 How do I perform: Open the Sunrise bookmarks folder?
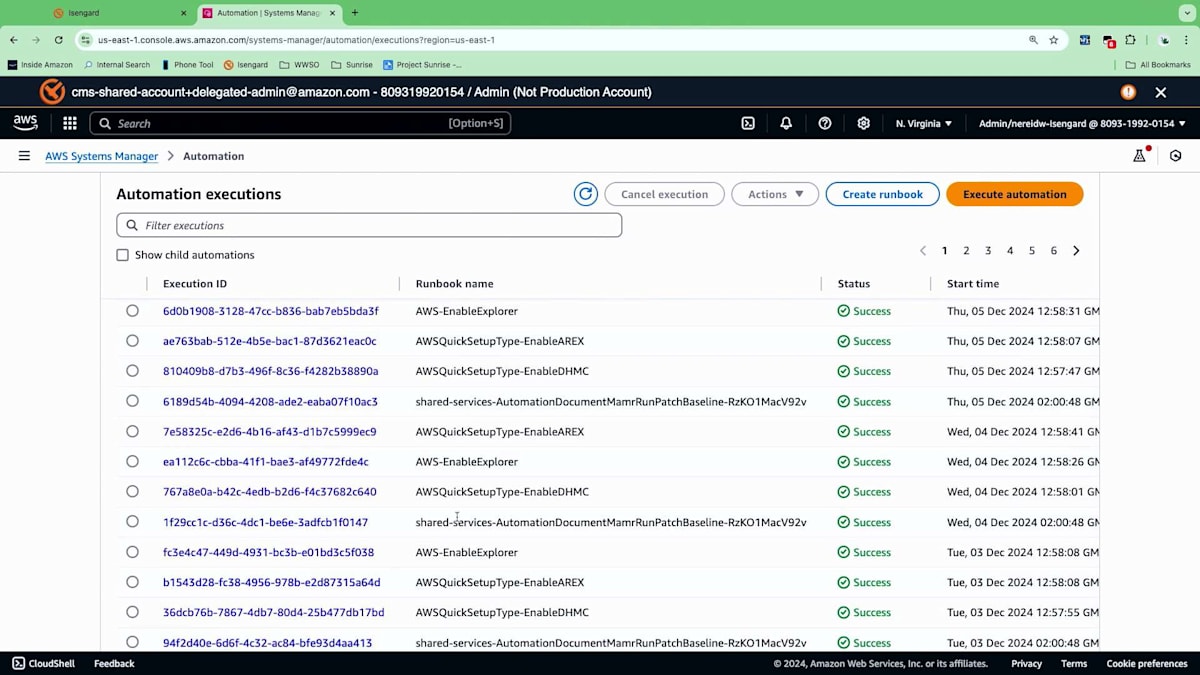point(351,65)
